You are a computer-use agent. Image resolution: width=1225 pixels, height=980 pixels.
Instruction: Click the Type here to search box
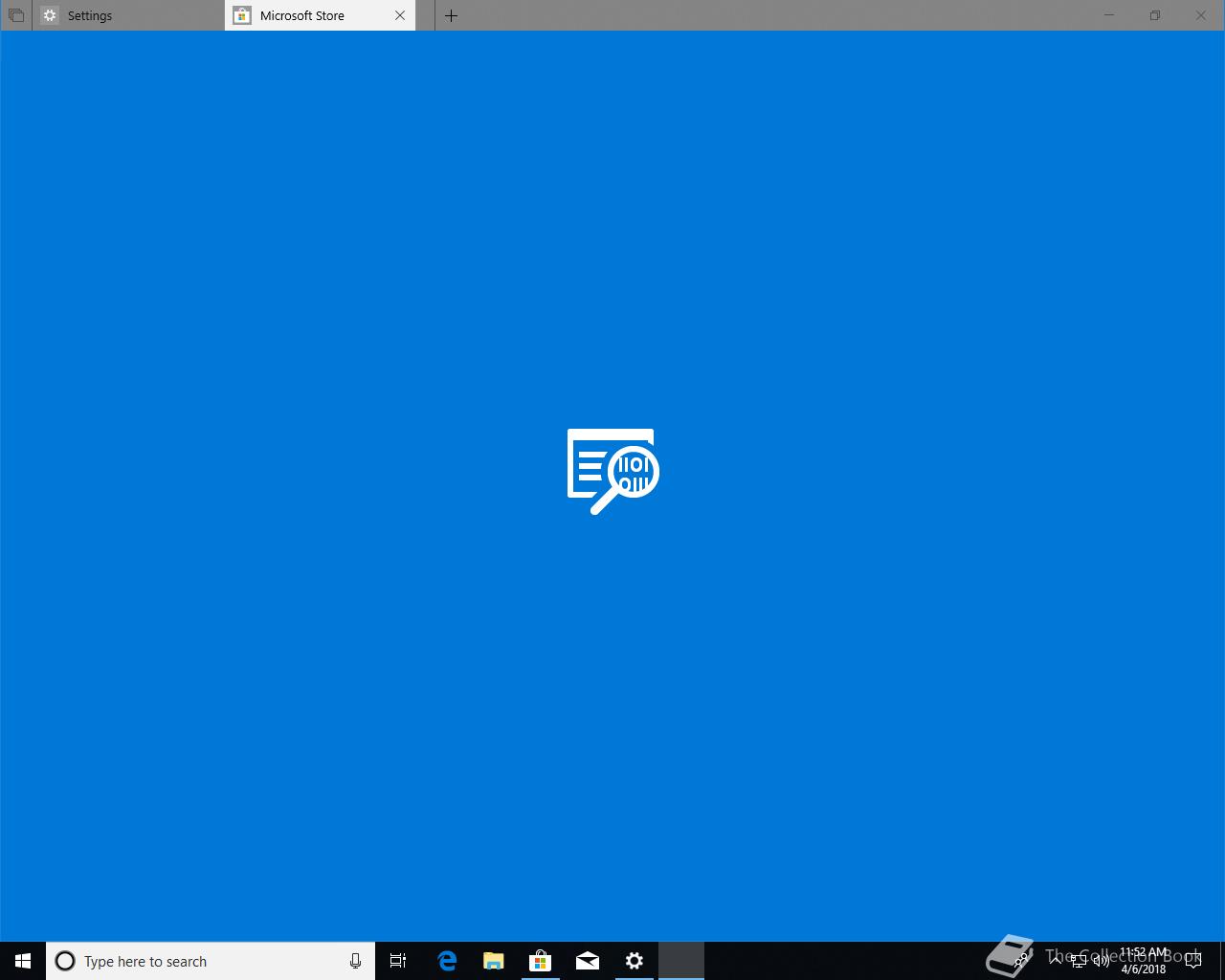[211, 961]
